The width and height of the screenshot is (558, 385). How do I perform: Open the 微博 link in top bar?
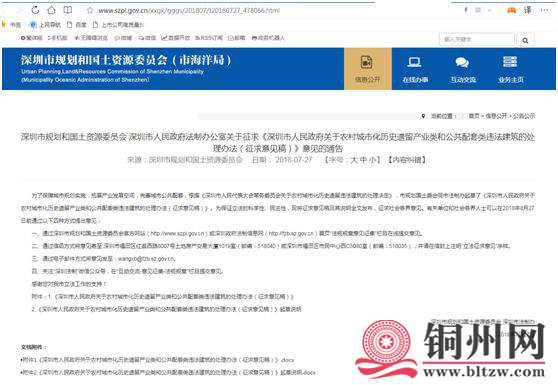(x=123, y=38)
